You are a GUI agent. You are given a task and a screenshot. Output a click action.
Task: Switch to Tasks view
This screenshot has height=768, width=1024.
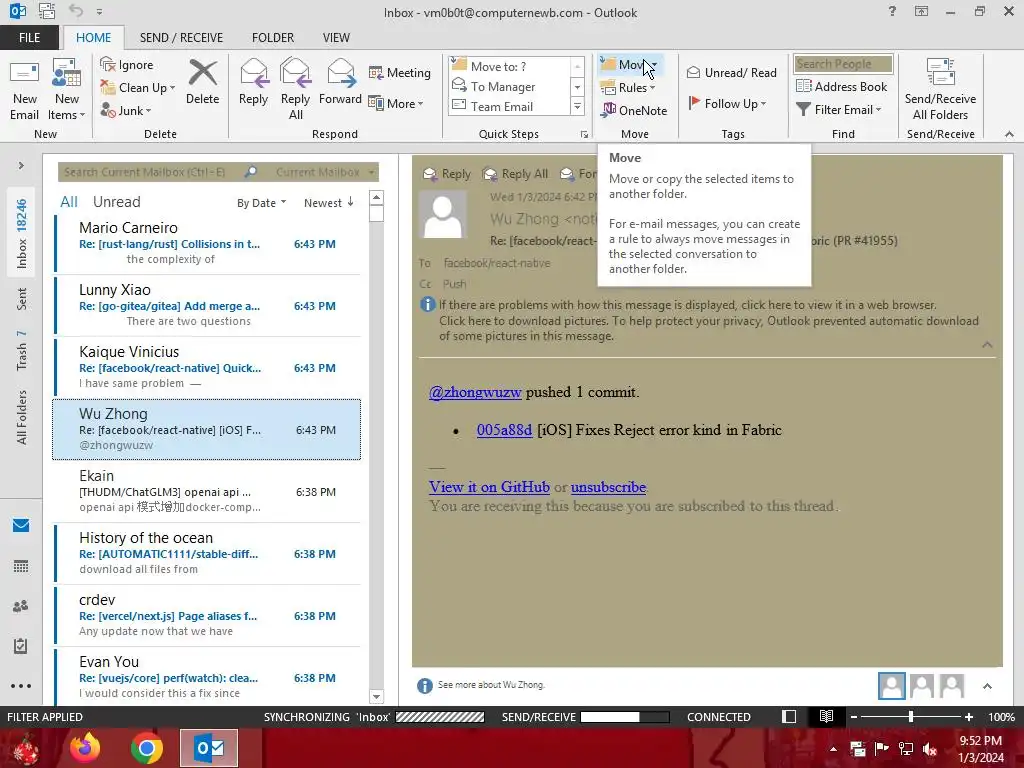21,646
